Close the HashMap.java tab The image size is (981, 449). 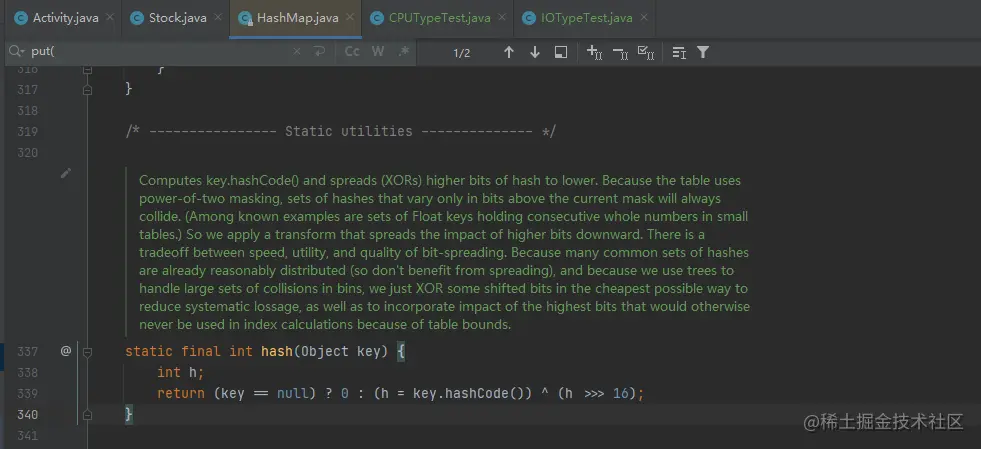[350, 18]
